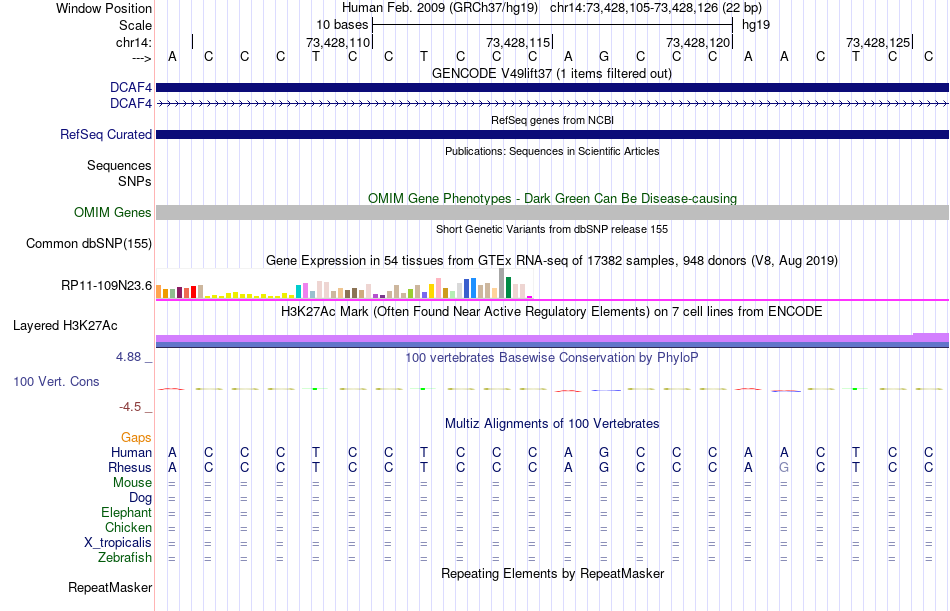Click 100 vertebrates Basewise Conservation title
This screenshot has height=611, width=950.
pos(551,358)
